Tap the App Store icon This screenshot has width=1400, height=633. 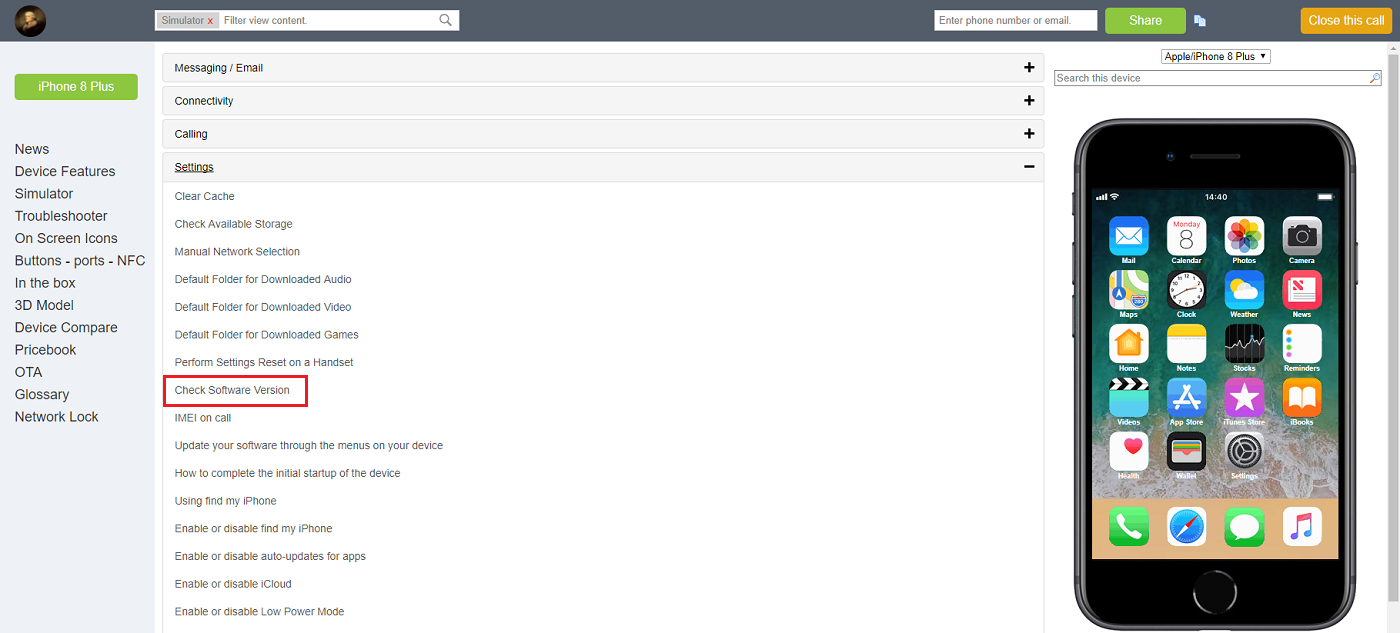(x=1187, y=397)
